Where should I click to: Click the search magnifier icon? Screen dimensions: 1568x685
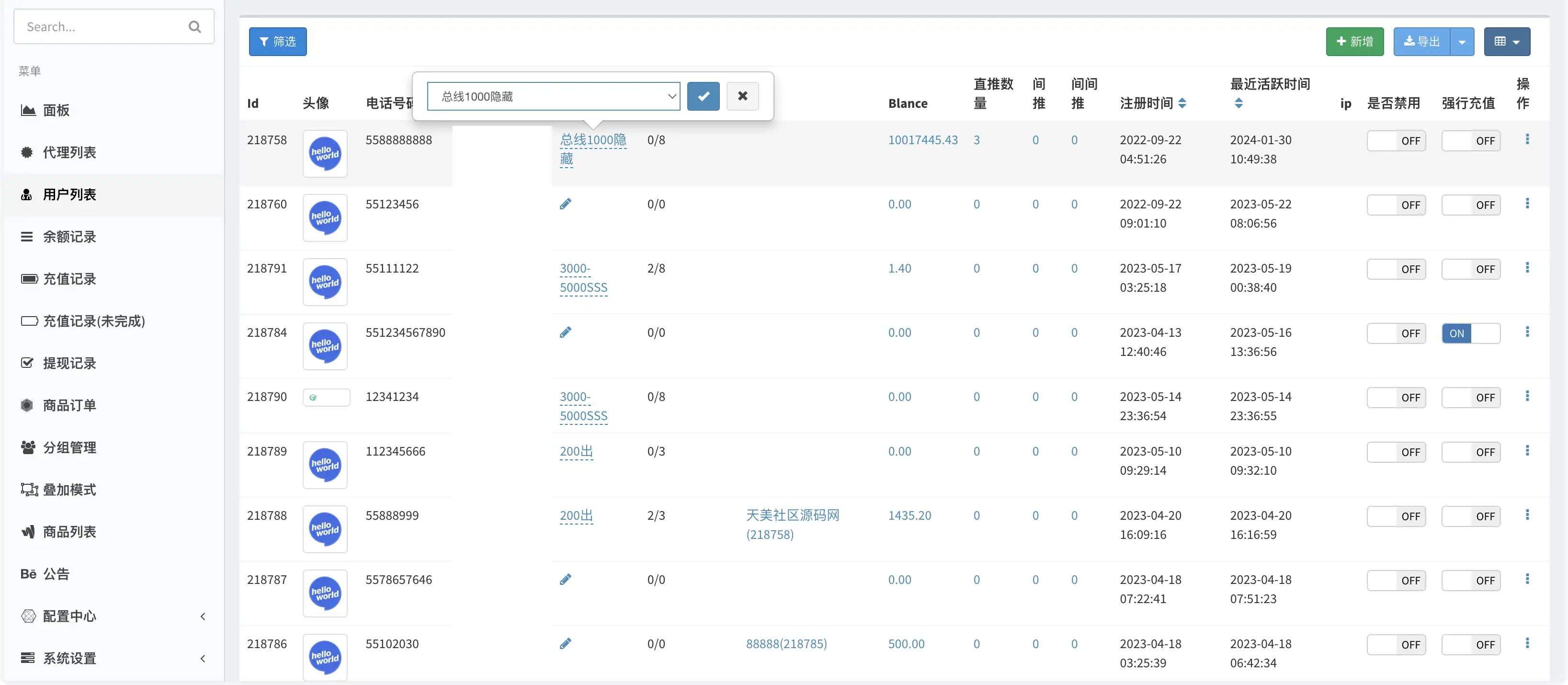(x=195, y=26)
